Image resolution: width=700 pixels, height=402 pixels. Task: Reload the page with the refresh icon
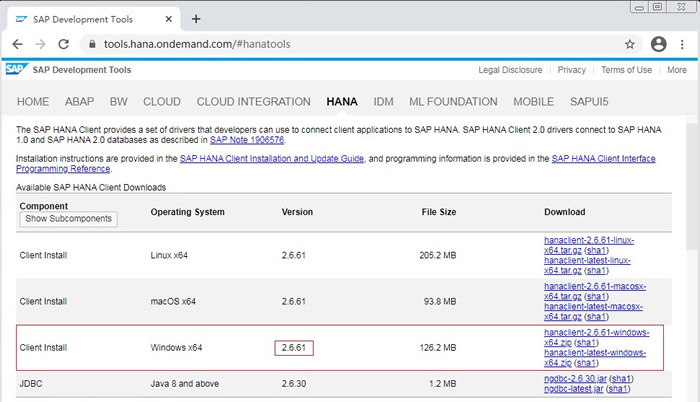(x=64, y=44)
